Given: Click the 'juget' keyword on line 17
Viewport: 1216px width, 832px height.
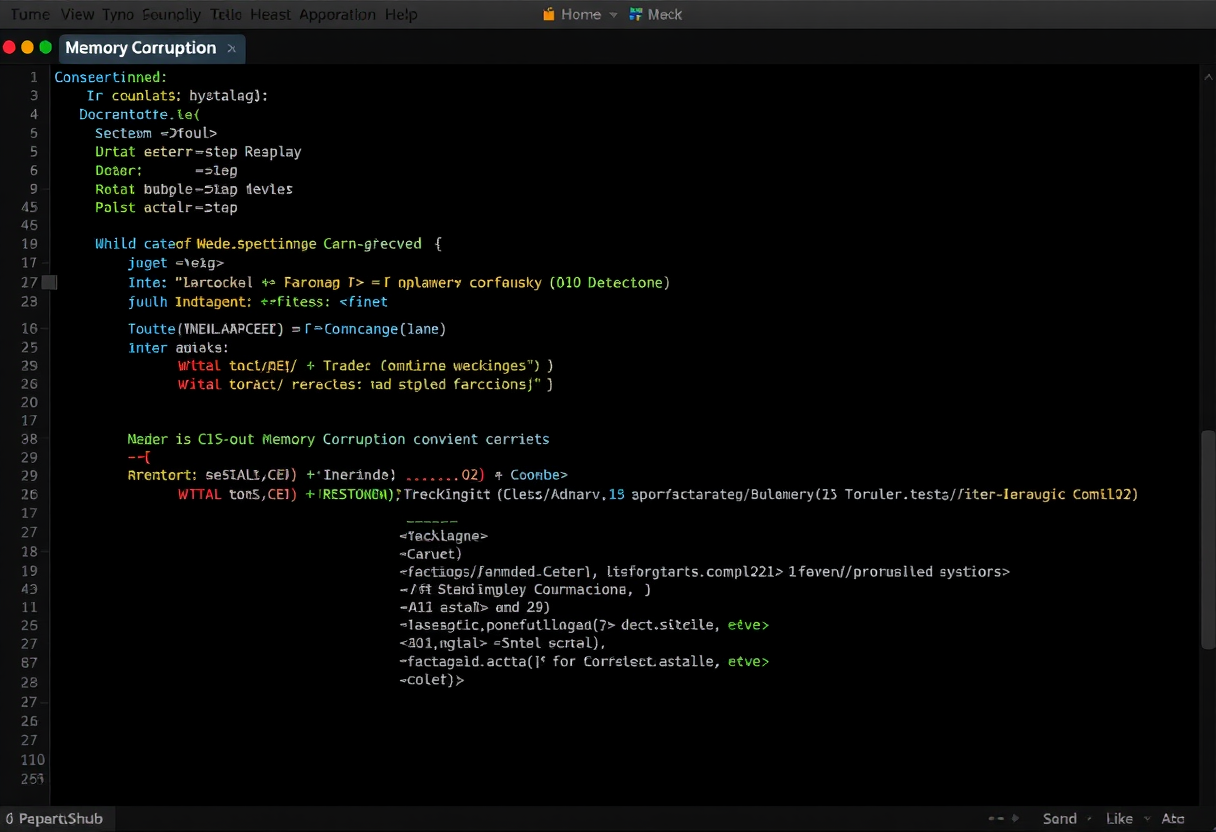Looking at the screenshot, I should point(147,263).
